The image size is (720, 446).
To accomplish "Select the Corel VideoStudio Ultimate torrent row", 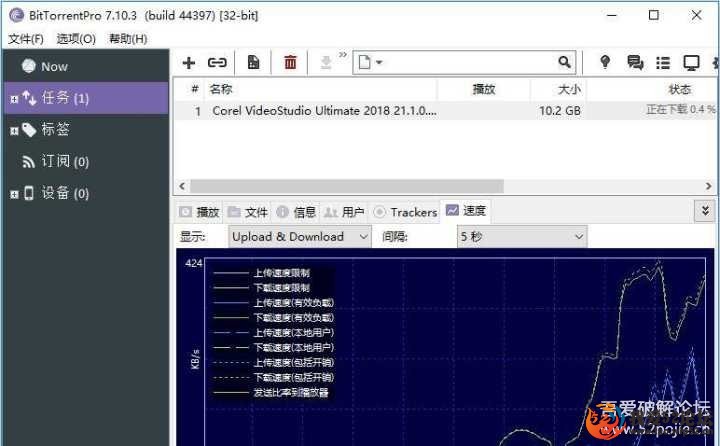I will click(444, 111).
